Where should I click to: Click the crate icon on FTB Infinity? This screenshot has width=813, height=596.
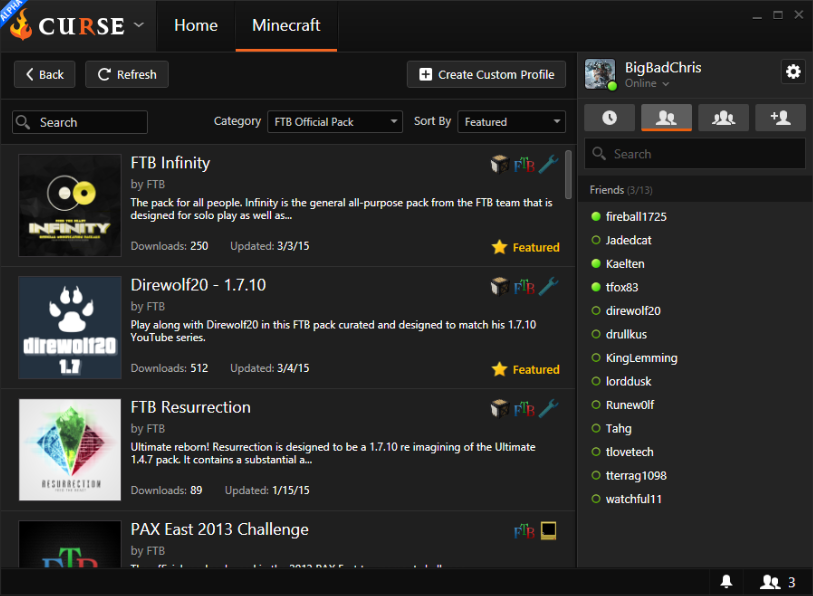pyautogui.click(x=500, y=164)
